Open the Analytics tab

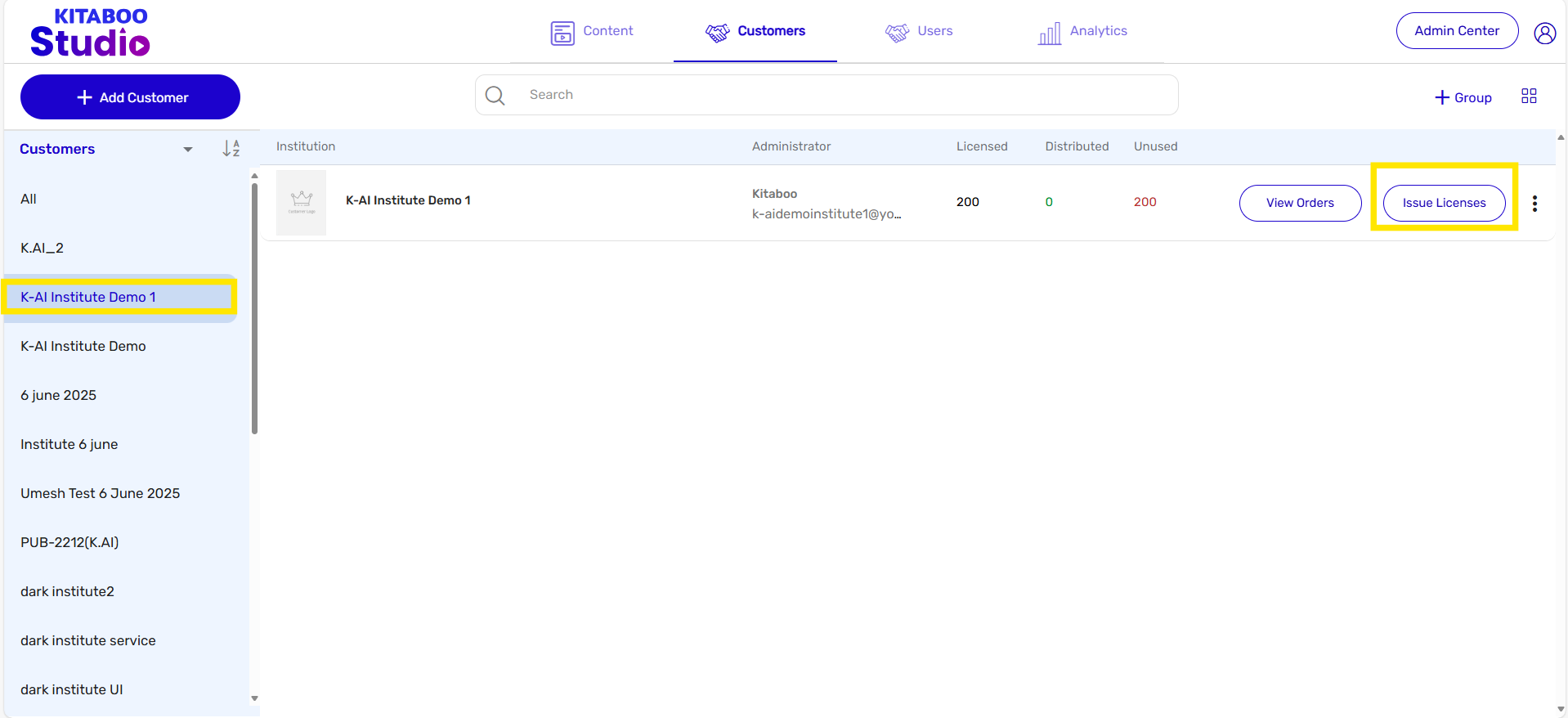tap(1082, 32)
